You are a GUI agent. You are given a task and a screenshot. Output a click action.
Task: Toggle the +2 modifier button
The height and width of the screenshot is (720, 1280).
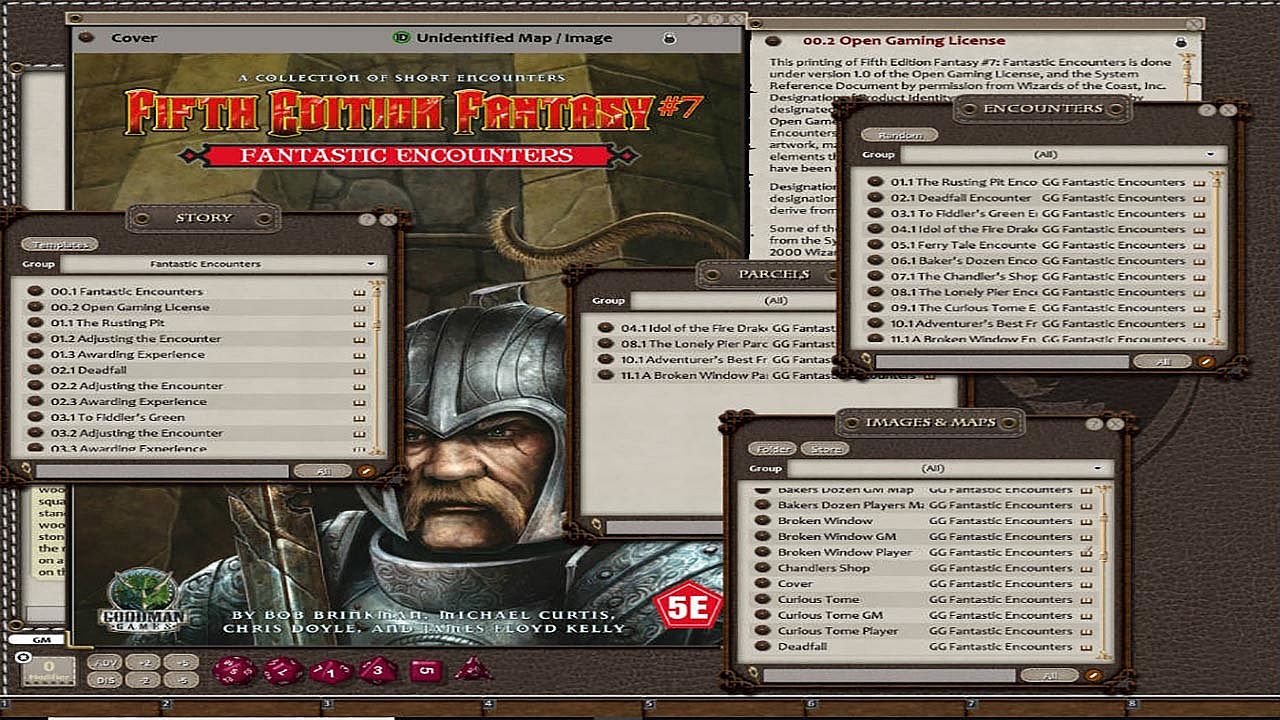point(143,662)
